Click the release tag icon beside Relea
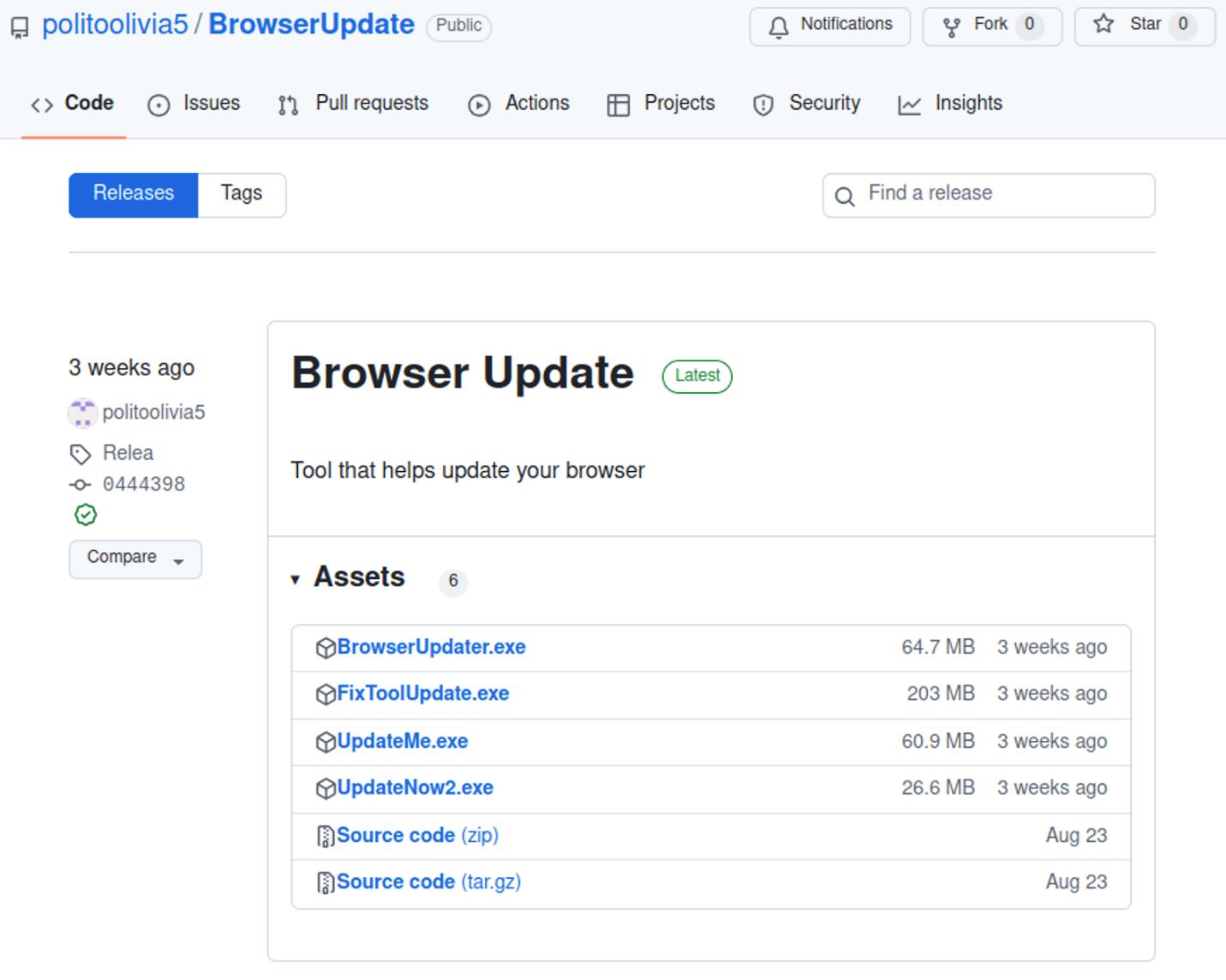The width and height of the screenshot is (1226, 980). (x=81, y=453)
